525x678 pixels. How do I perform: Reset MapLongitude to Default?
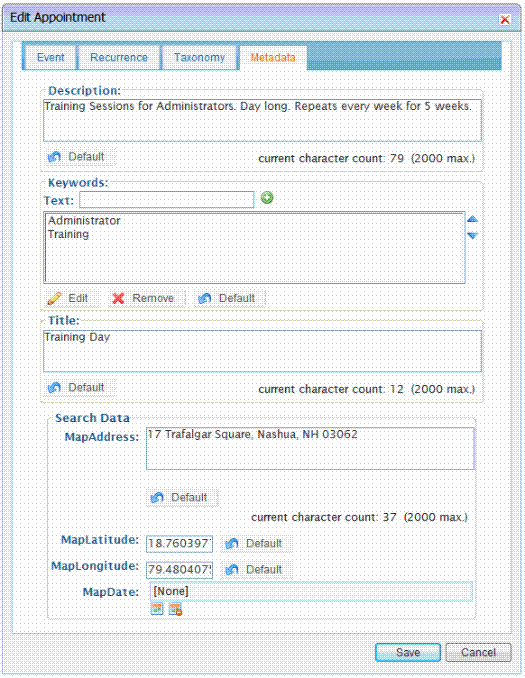click(254, 569)
